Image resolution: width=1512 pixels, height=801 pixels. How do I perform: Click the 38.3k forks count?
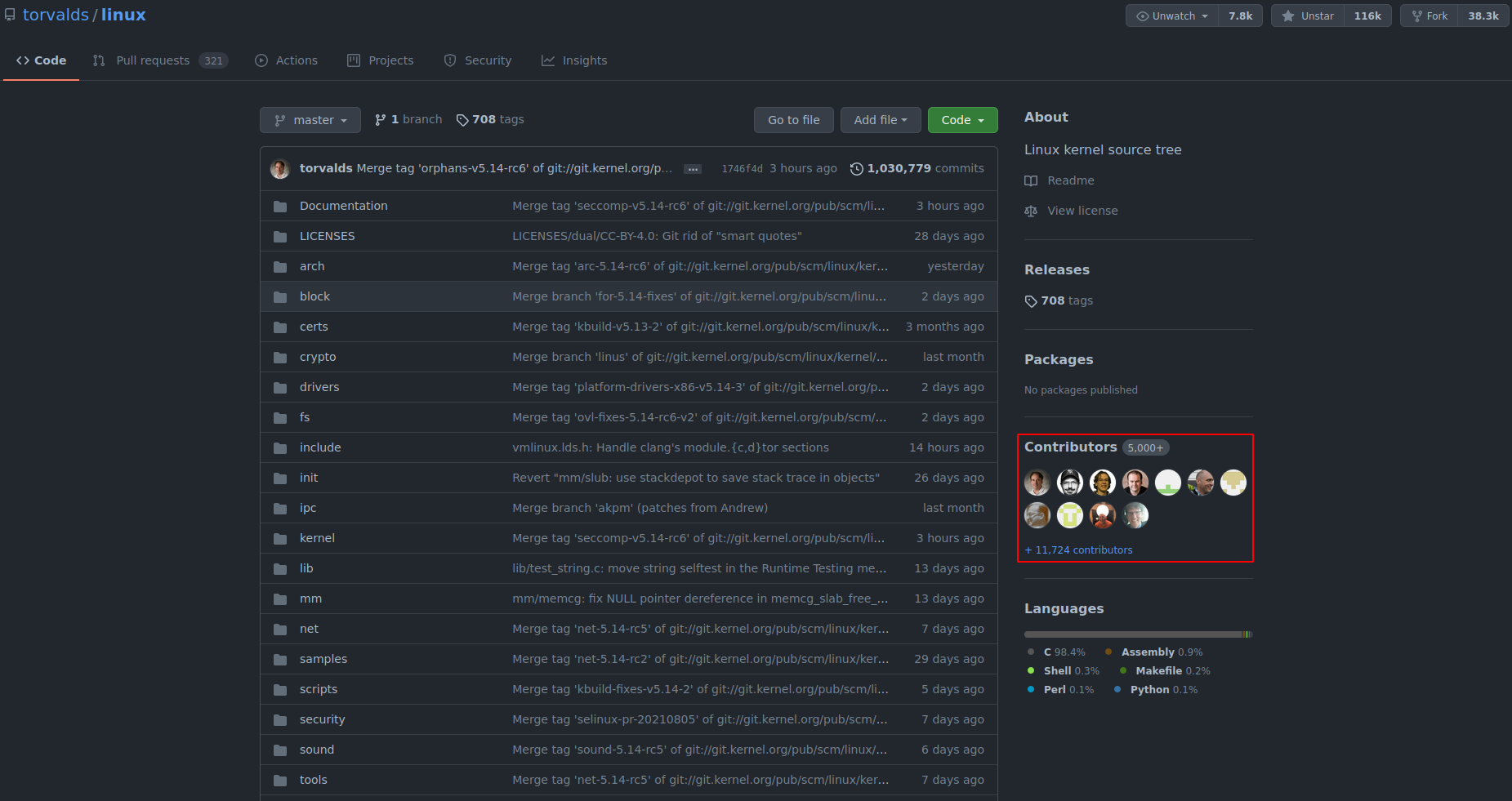(1483, 16)
